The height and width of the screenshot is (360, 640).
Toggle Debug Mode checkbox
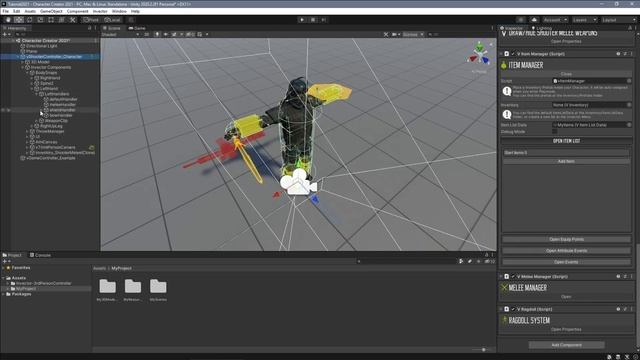(554, 132)
